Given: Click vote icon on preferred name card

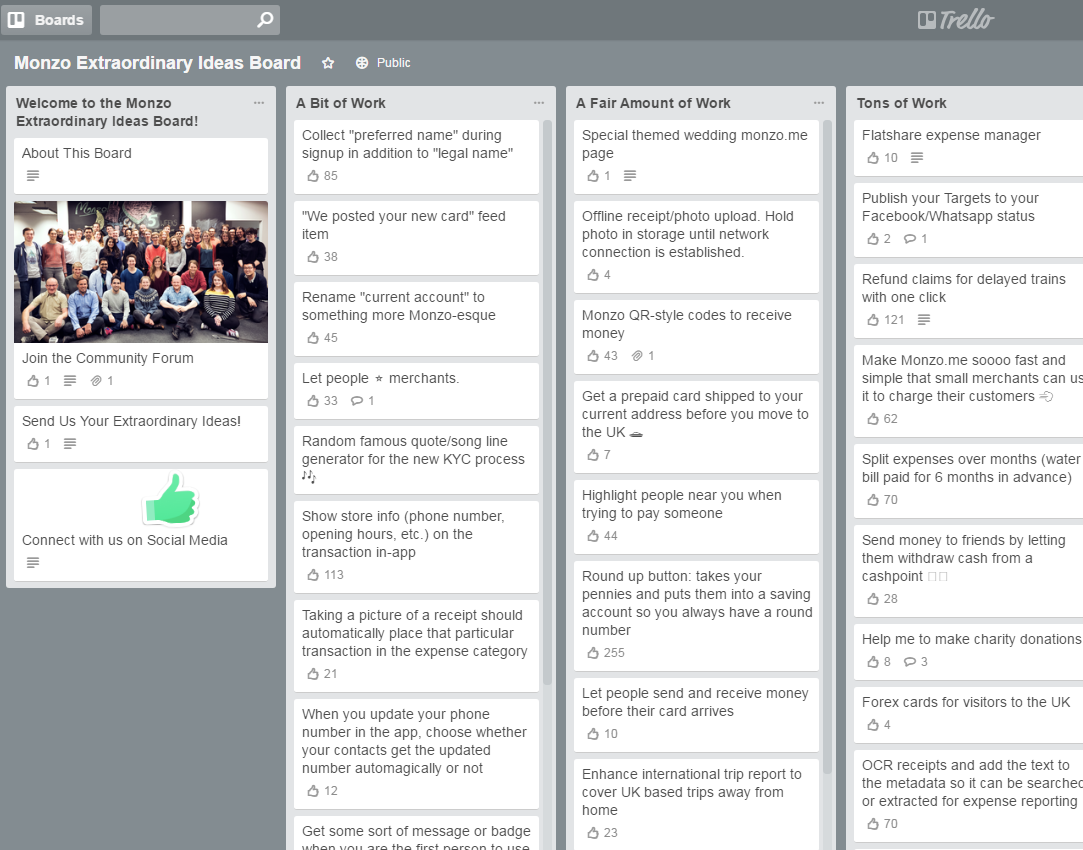Looking at the screenshot, I should click(313, 176).
